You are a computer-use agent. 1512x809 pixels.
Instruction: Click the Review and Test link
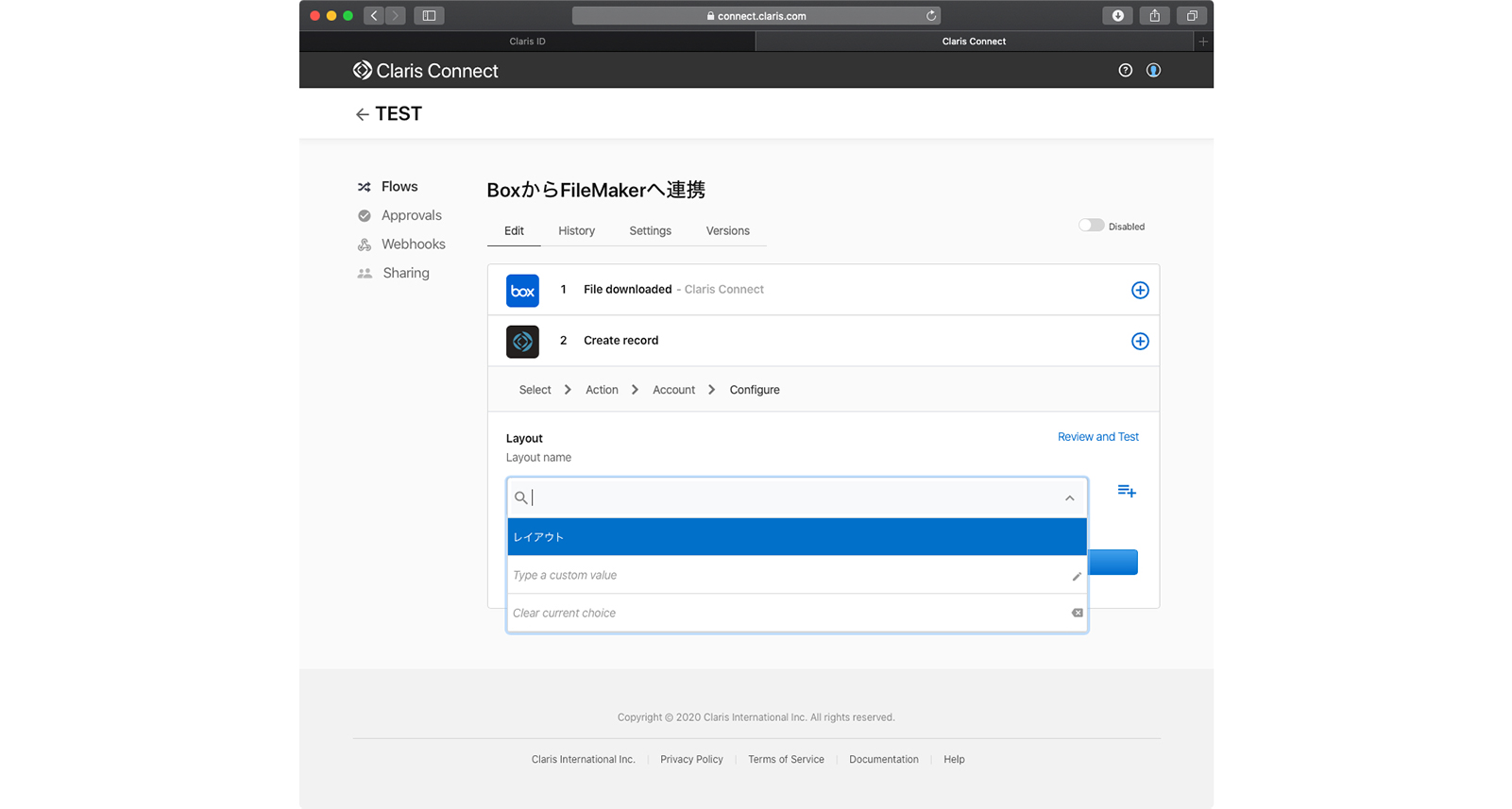click(1097, 437)
